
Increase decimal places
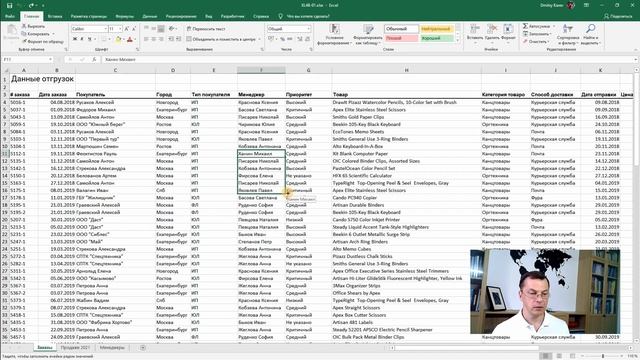tap(300, 39)
